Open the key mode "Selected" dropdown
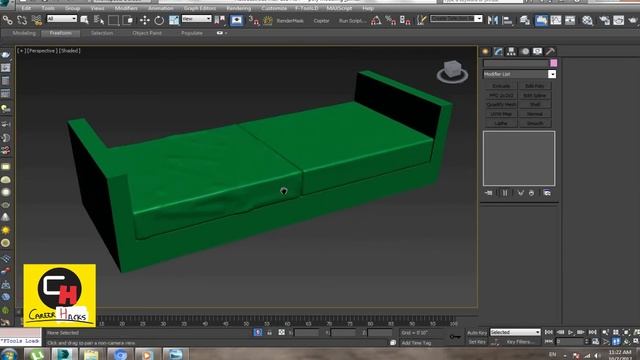 click(x=515, y=332)
